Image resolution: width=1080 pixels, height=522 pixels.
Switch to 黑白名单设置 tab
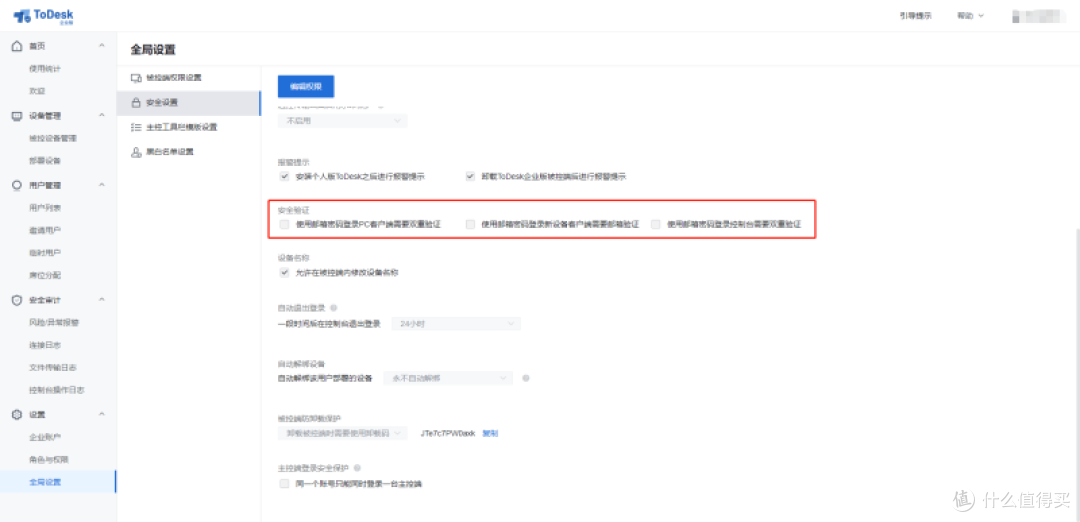[189, 152]
